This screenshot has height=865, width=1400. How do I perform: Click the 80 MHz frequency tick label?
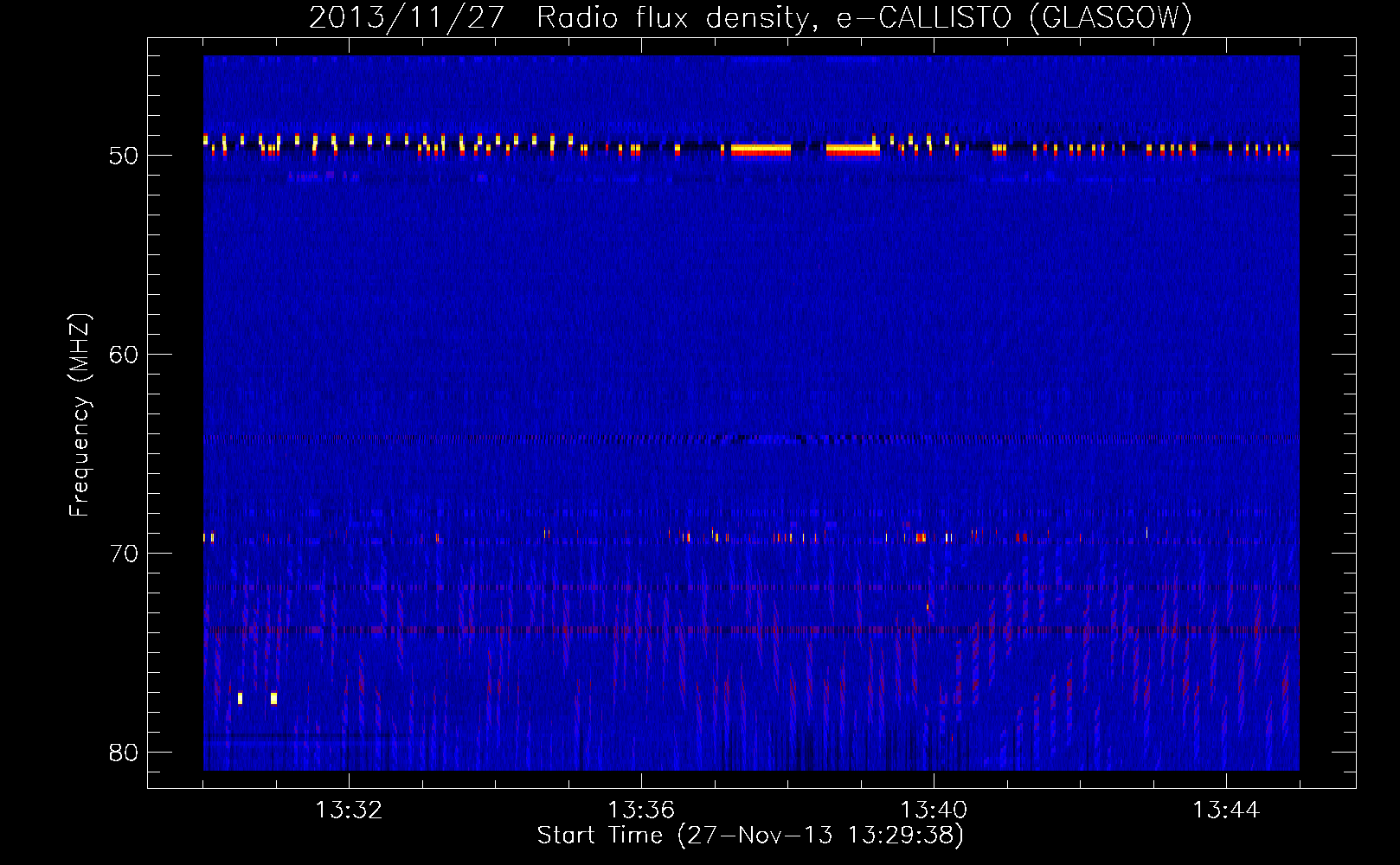[x=124, y=753]
